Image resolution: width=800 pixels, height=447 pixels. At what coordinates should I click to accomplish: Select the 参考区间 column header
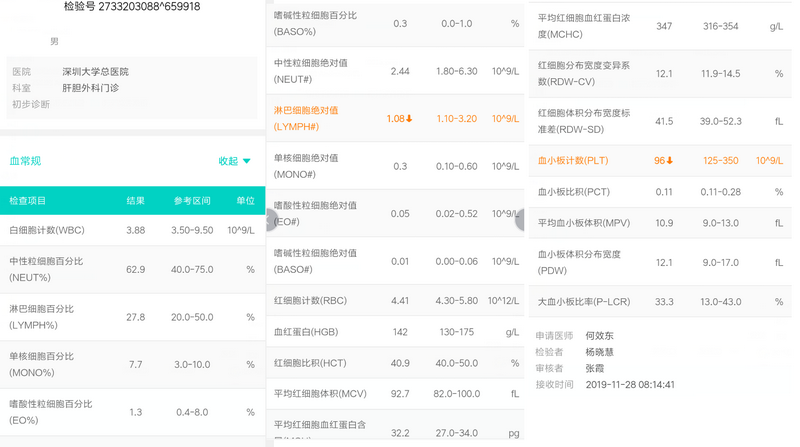(x=192, y=201)
